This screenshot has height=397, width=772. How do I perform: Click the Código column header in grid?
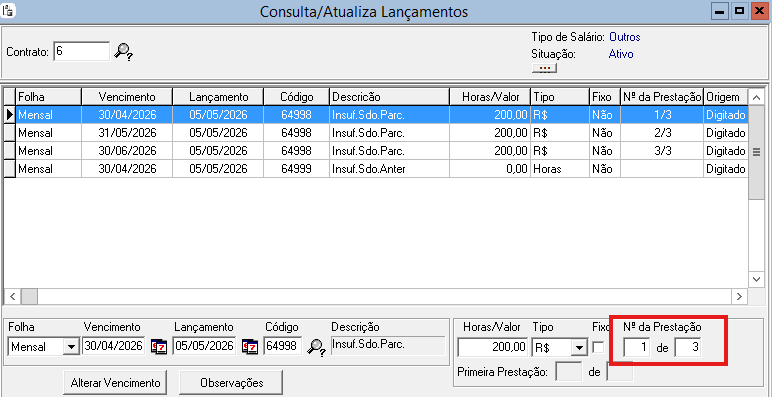coord(296,97)
